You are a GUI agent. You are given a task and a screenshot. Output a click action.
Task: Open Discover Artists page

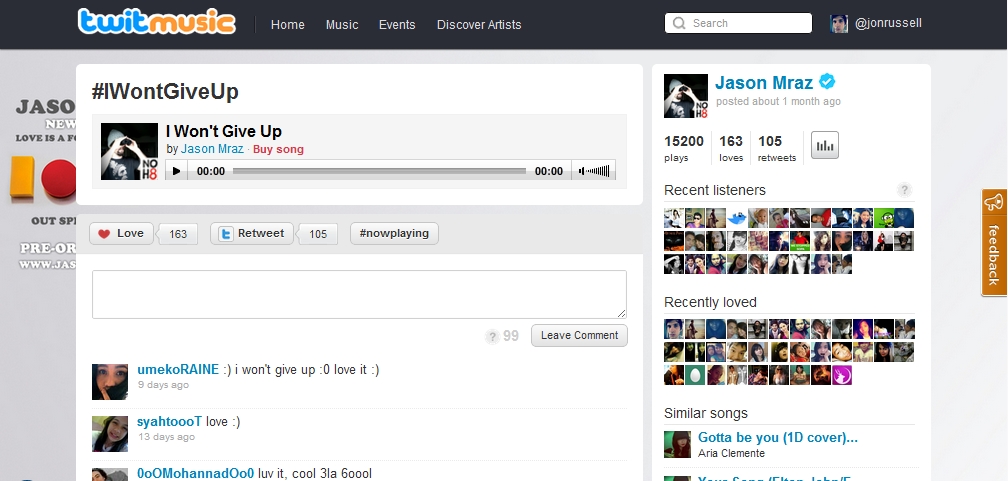(x=479, y=24)
